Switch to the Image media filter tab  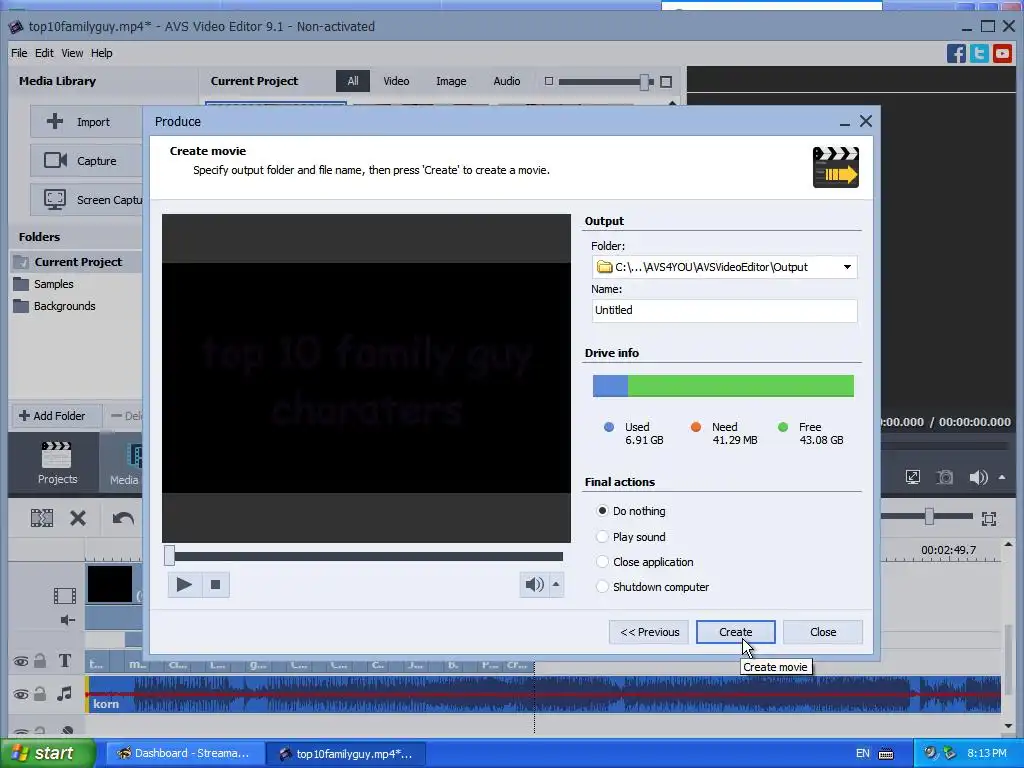[451, 81]
